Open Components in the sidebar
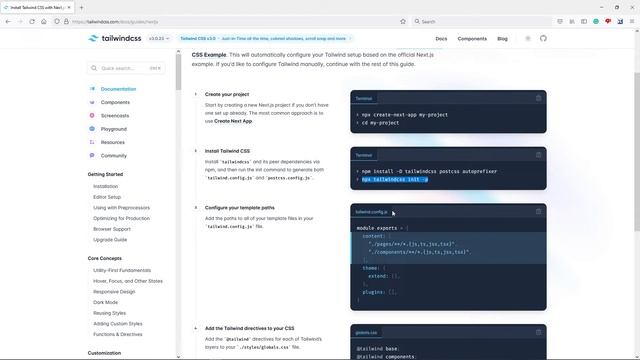Image resolution: width=640 pixels, height=360 pixels. coord(115,102)
